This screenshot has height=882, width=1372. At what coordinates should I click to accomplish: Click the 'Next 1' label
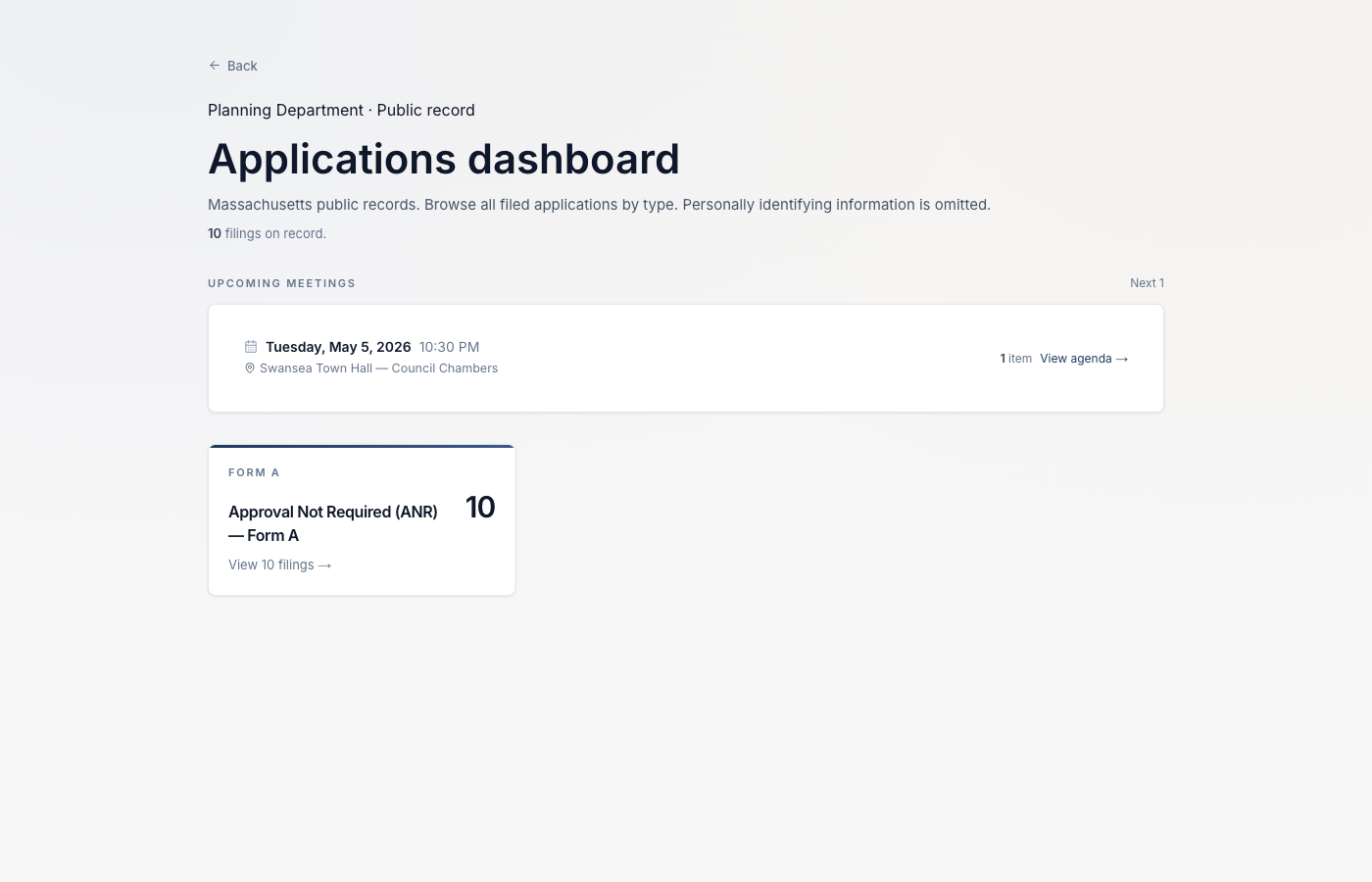click(1147, 283)
